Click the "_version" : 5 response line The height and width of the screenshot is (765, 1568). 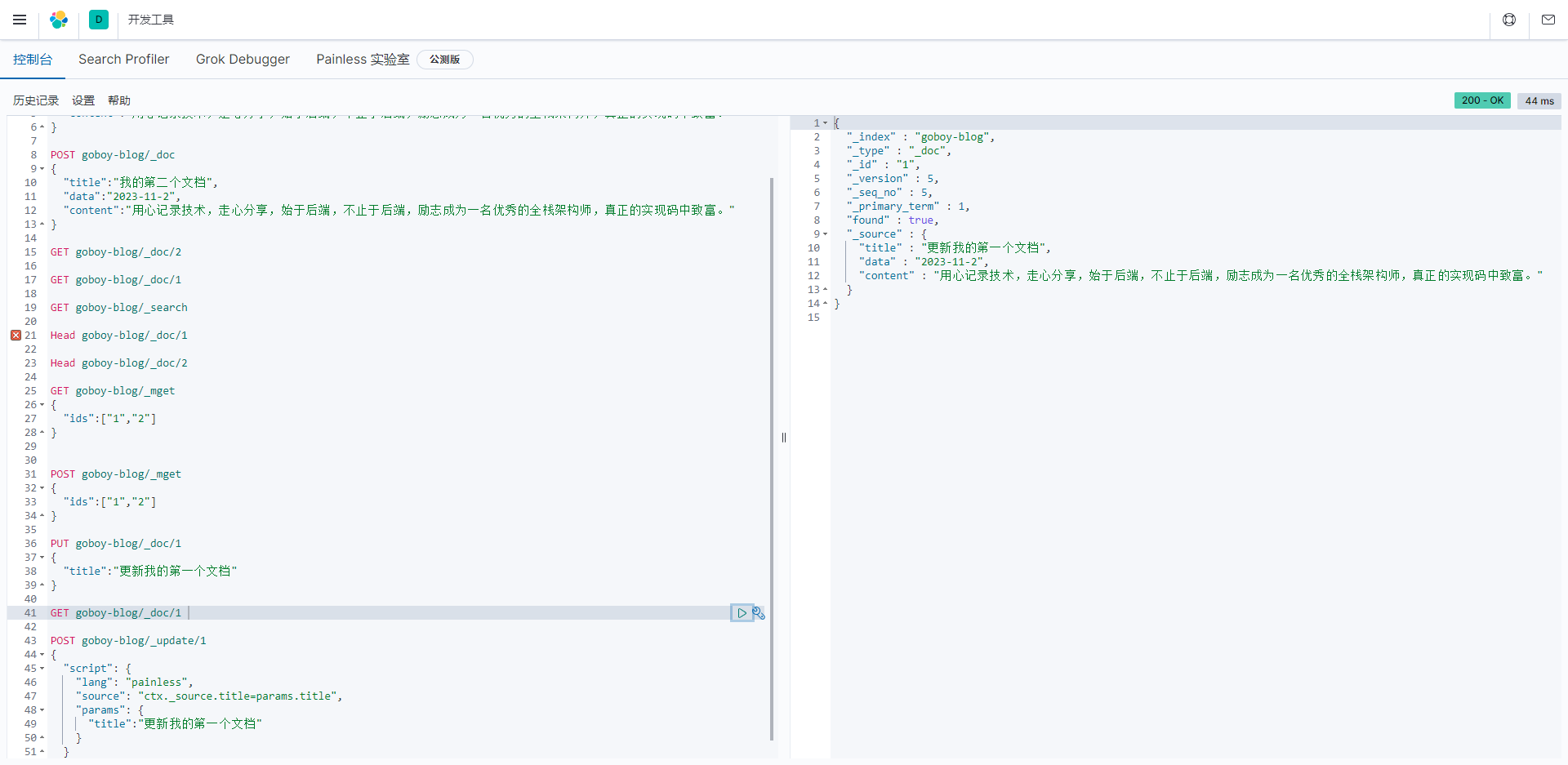(893, 179)
